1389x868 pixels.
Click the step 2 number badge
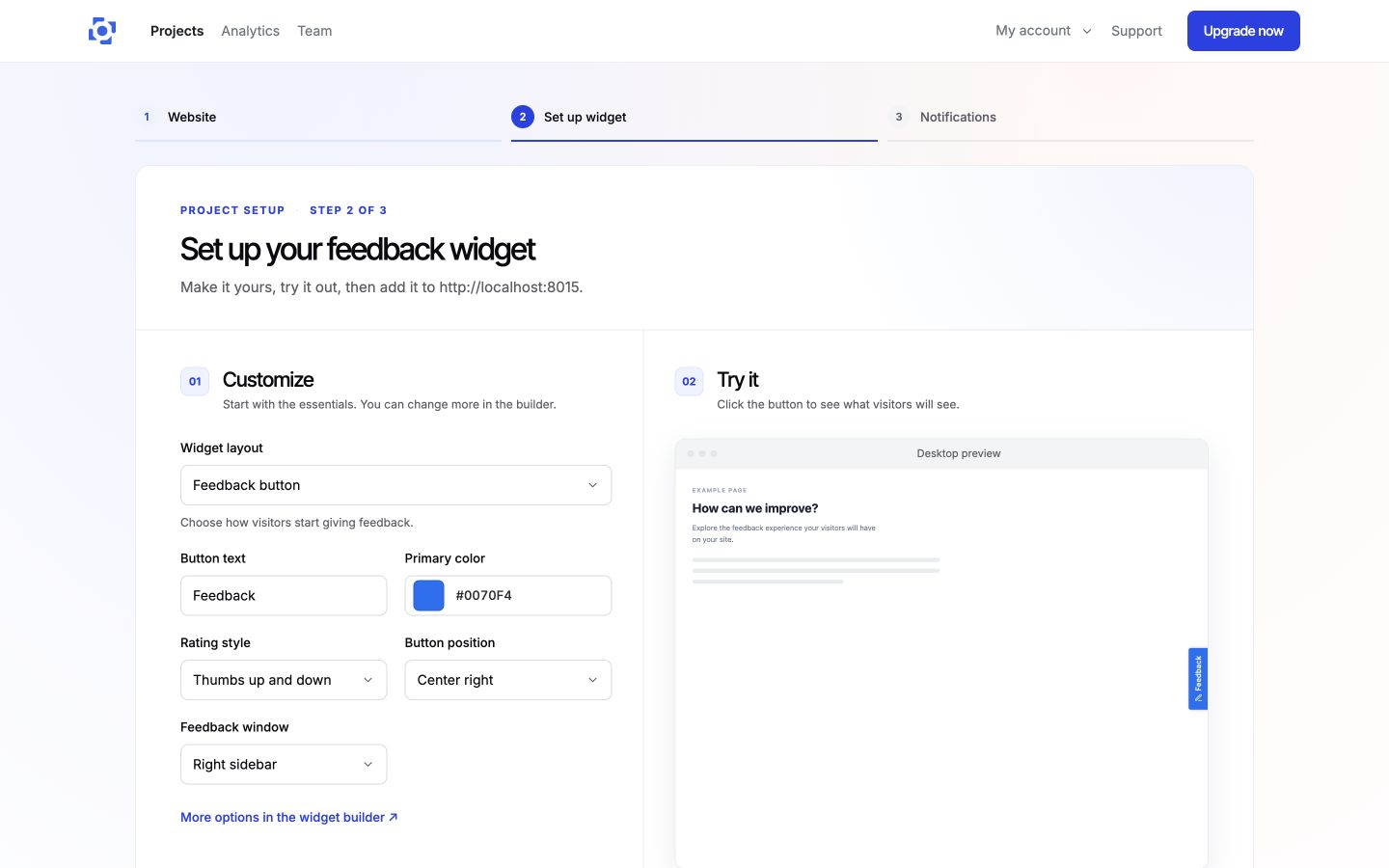pyautogui.click(x=523, y=117)
